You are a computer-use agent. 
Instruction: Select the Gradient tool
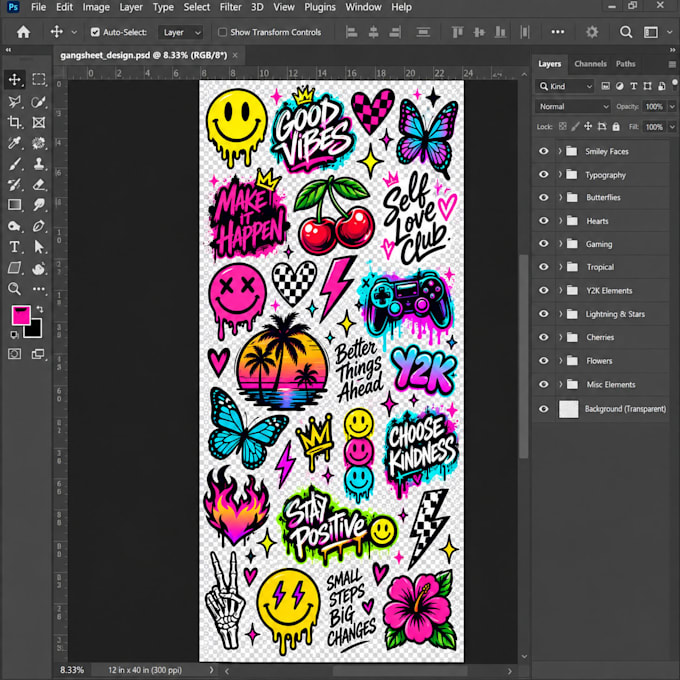click(14, 205)
